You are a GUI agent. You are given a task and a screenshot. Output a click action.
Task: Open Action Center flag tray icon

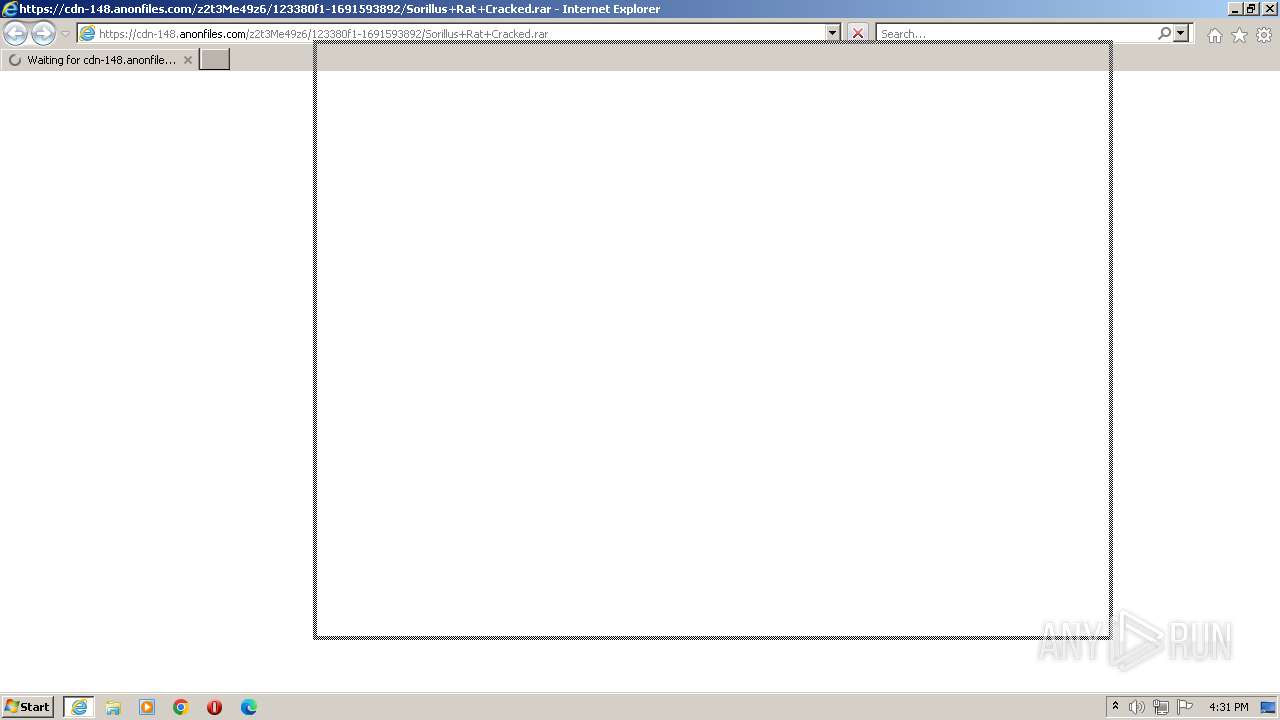coord(1185,707)
